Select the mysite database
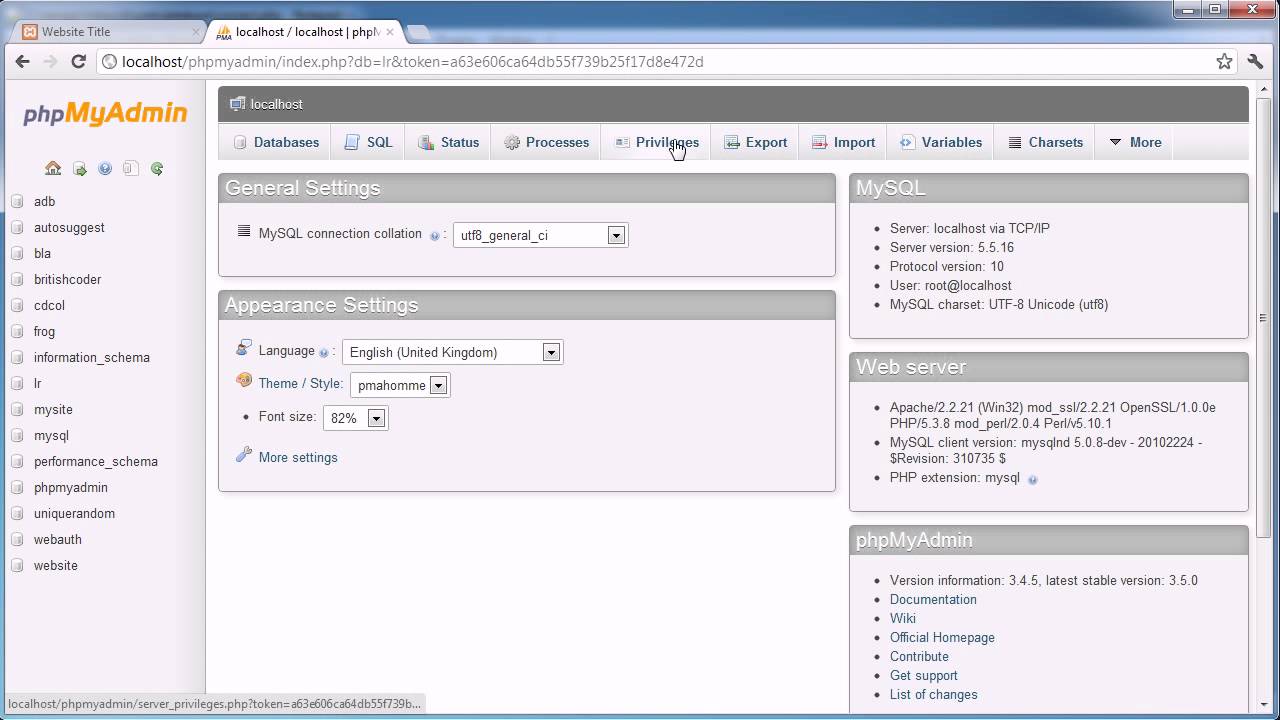Screen dimensions: 1280x720 point(53,410)
